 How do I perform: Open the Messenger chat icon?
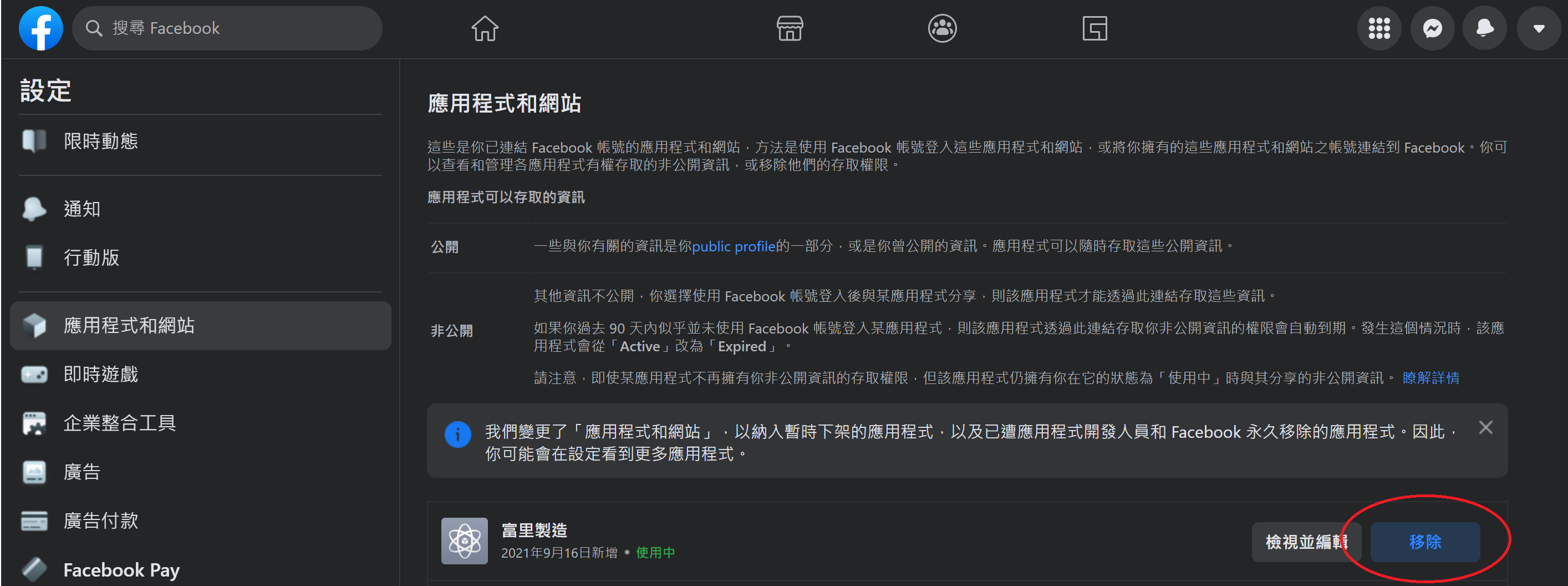coord(1432,29)
